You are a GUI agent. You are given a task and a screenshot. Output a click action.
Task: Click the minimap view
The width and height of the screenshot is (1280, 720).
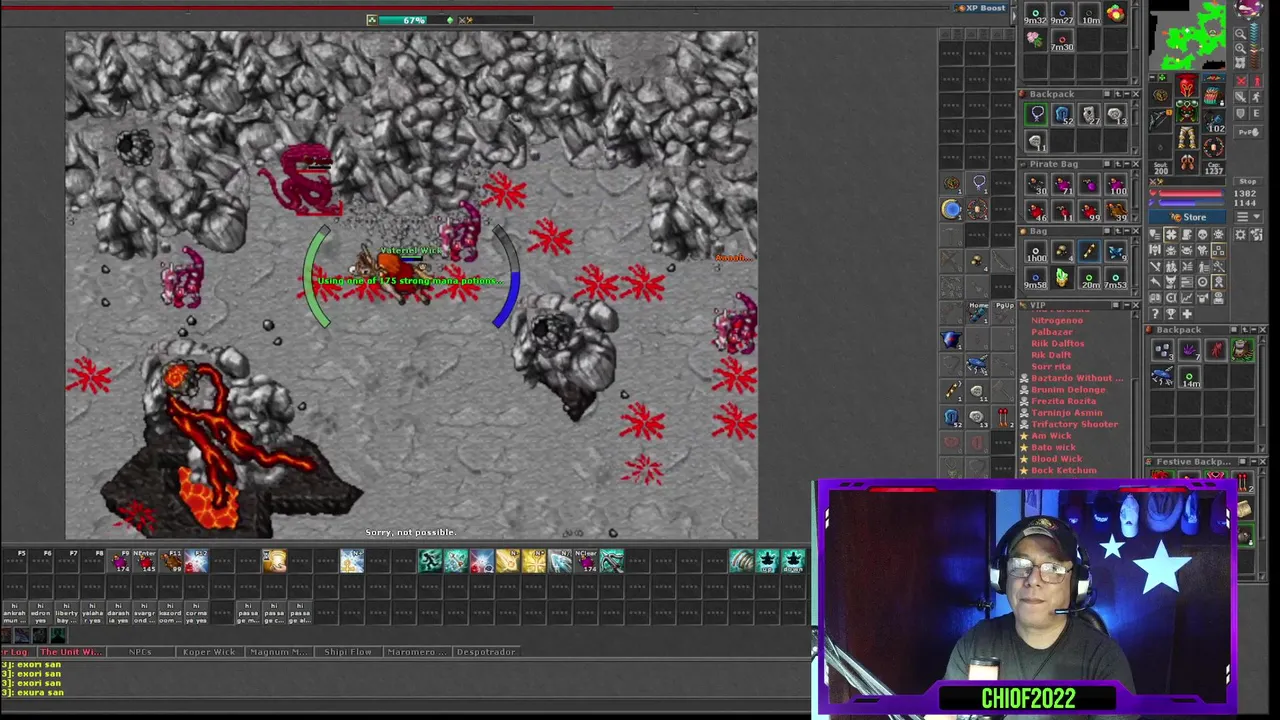tap(1188, 35)
